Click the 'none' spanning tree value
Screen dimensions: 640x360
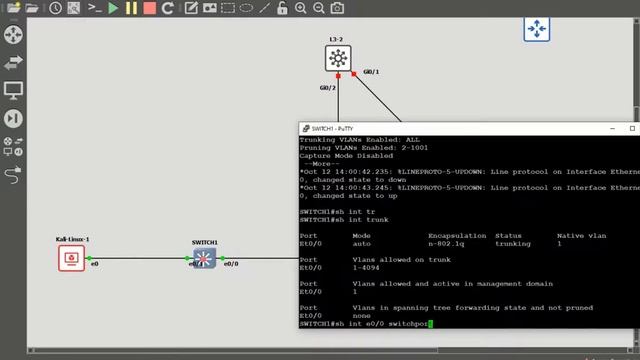(361, 316)
